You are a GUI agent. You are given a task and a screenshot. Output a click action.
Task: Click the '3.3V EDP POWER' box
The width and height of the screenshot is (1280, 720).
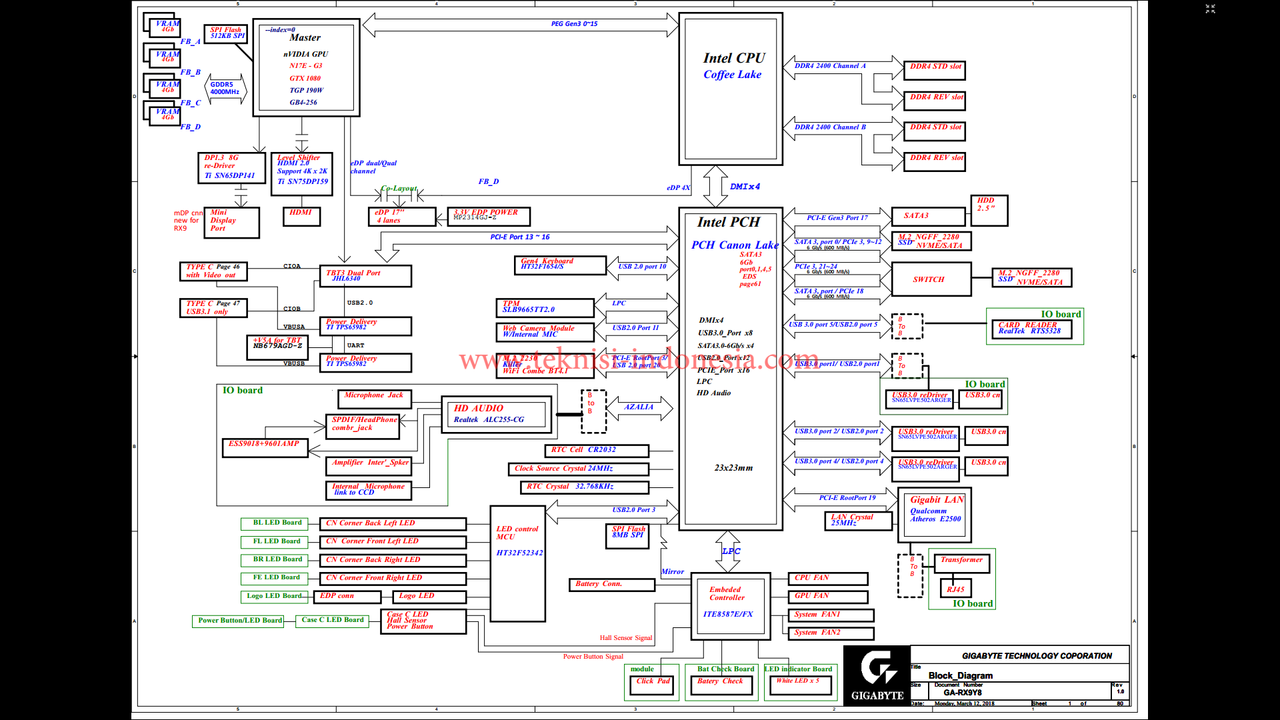(x=489, y=216)
